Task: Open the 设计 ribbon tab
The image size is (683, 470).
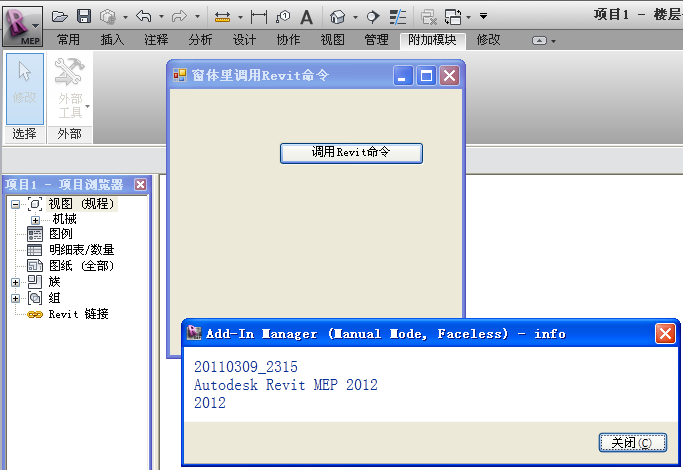Action: tap(244, 40)
